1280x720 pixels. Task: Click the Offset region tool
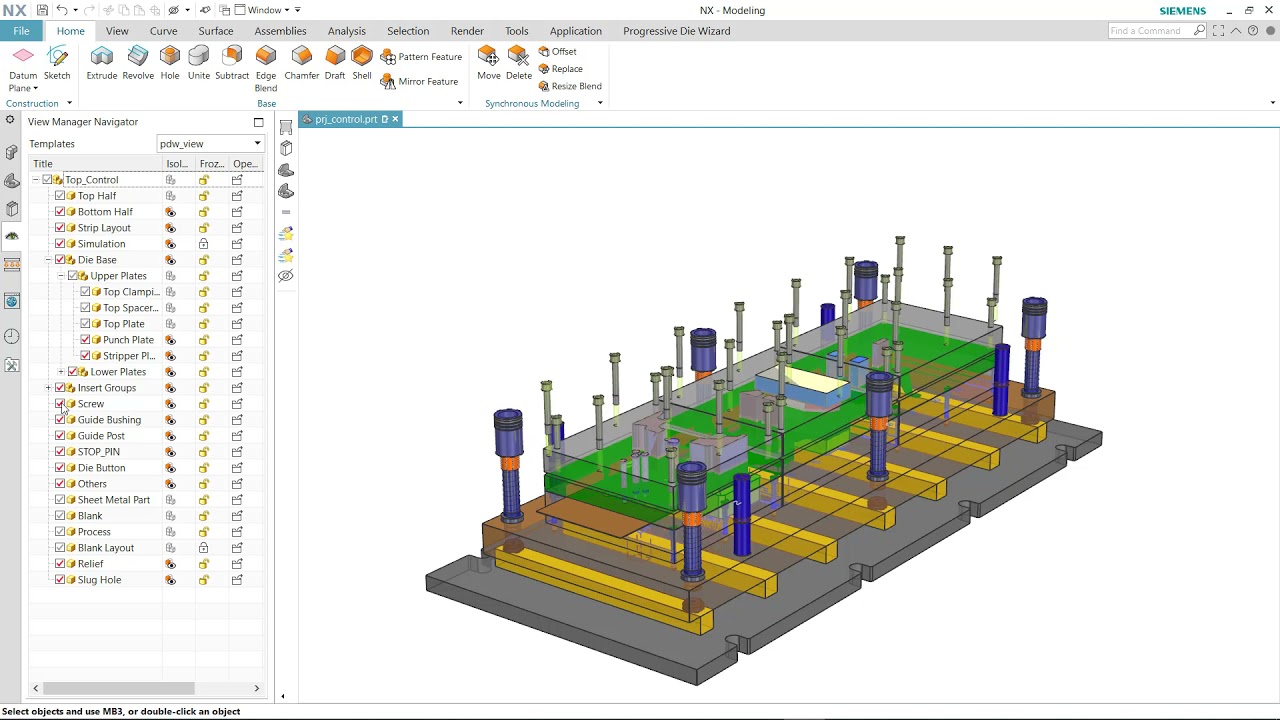pos(558,52)
